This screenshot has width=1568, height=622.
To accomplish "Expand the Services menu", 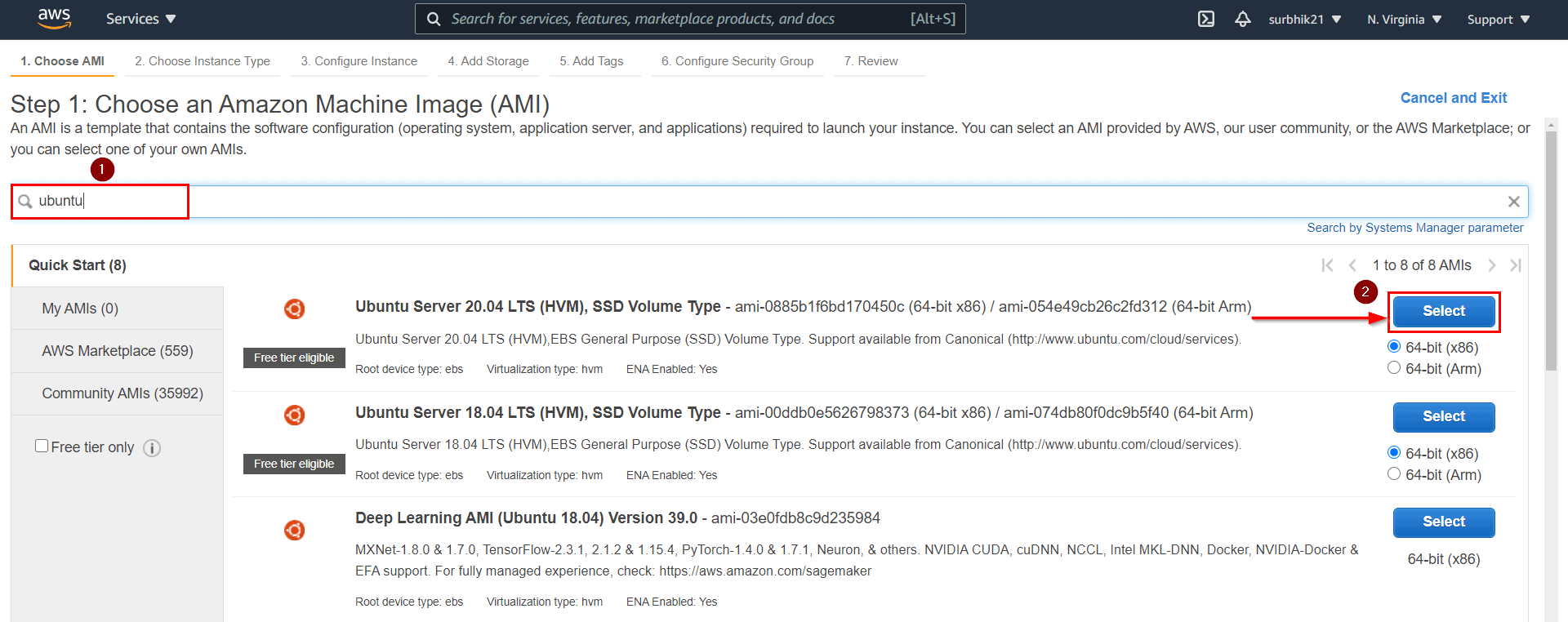I will click(x=140, y=19).
